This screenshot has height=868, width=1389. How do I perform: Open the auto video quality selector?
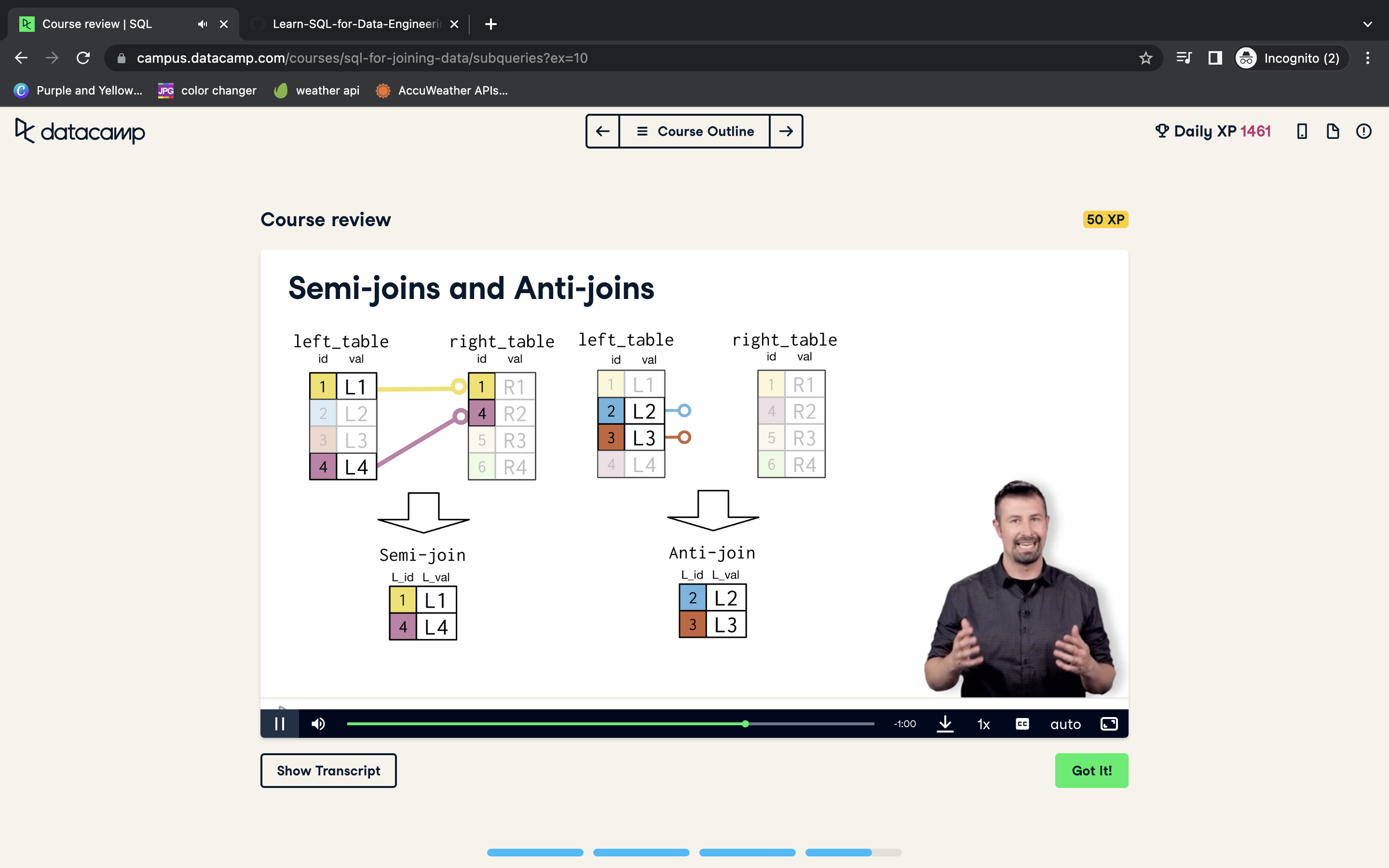pyautogui.click(x=1065, y=724)
